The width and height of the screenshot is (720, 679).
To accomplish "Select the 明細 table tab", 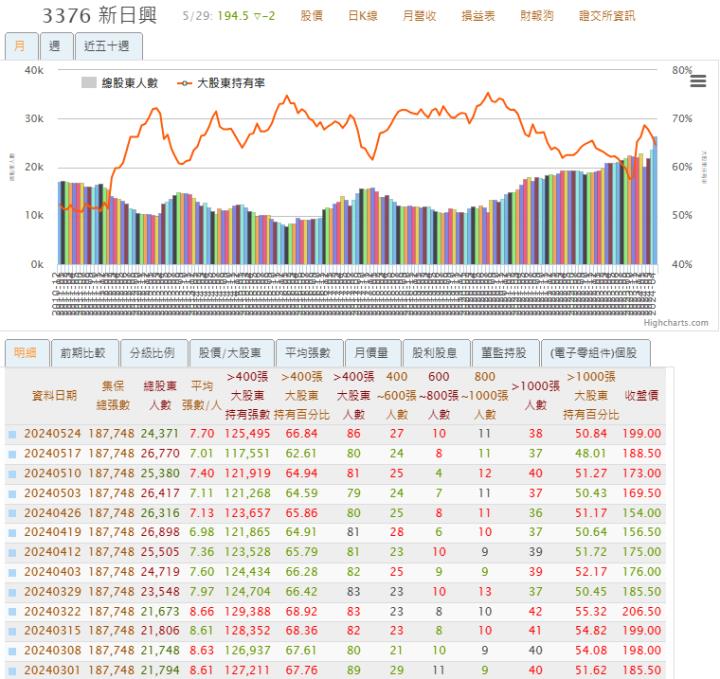I will coord(27,353).
